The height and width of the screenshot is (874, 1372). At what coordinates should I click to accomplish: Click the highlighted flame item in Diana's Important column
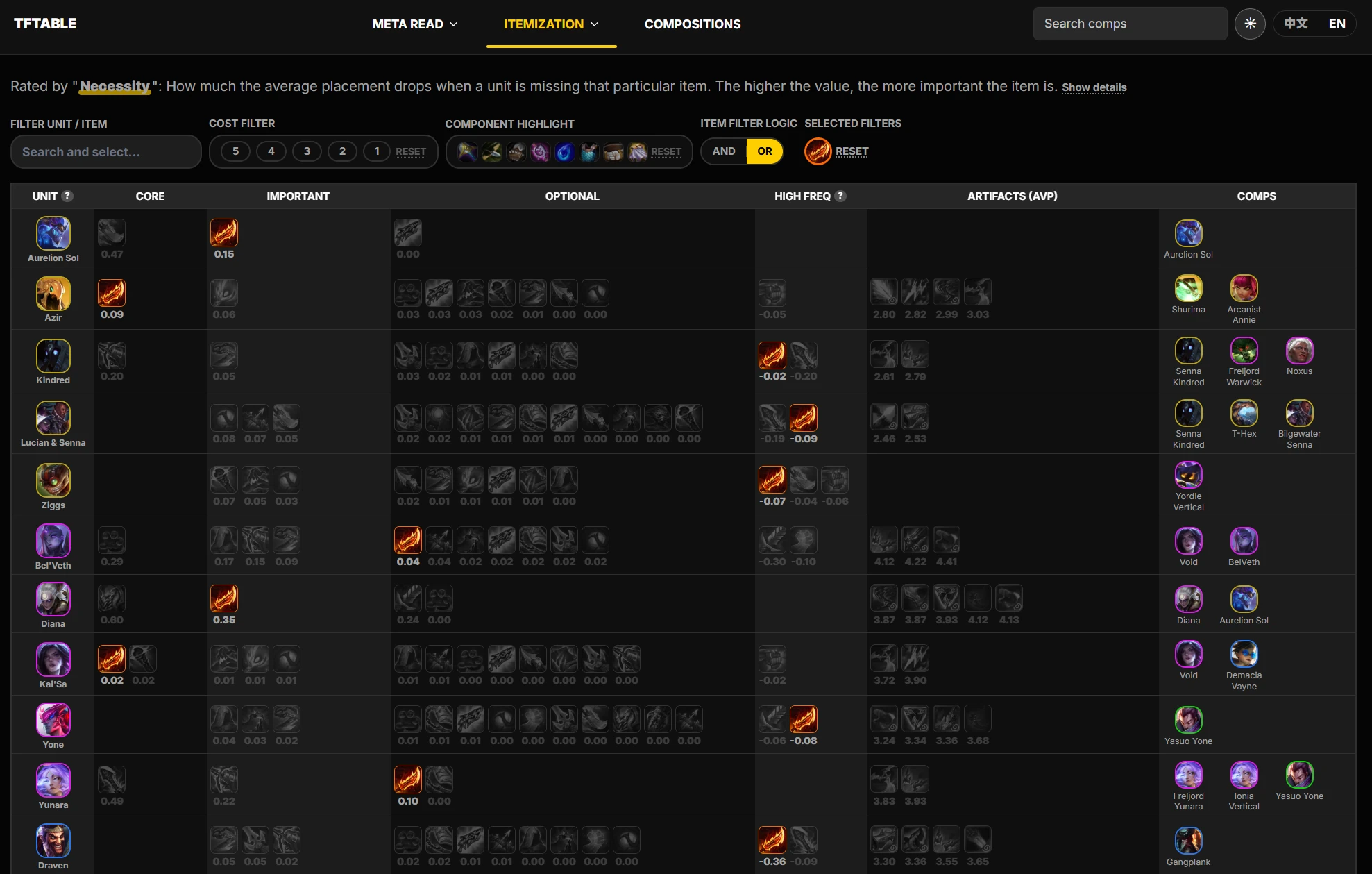click(x=224, y=598)
